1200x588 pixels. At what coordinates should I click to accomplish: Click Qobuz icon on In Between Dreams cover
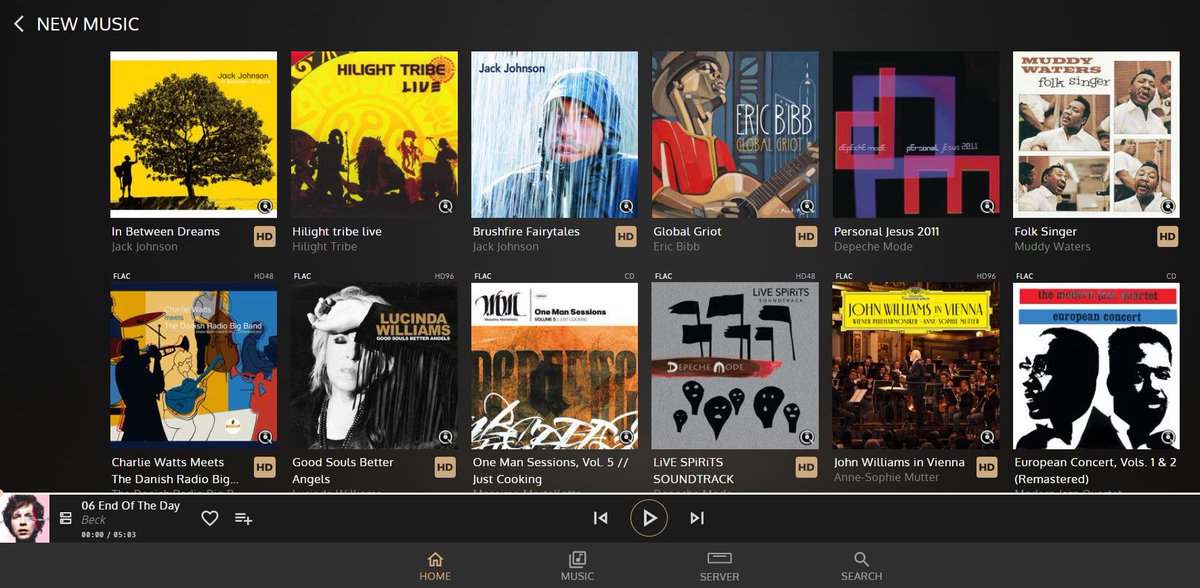coord(265,206)
